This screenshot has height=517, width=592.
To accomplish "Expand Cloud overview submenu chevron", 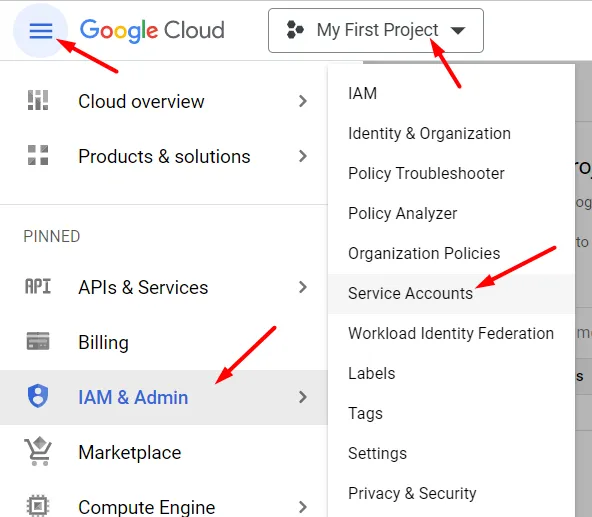I will click(x=302, y=101).
